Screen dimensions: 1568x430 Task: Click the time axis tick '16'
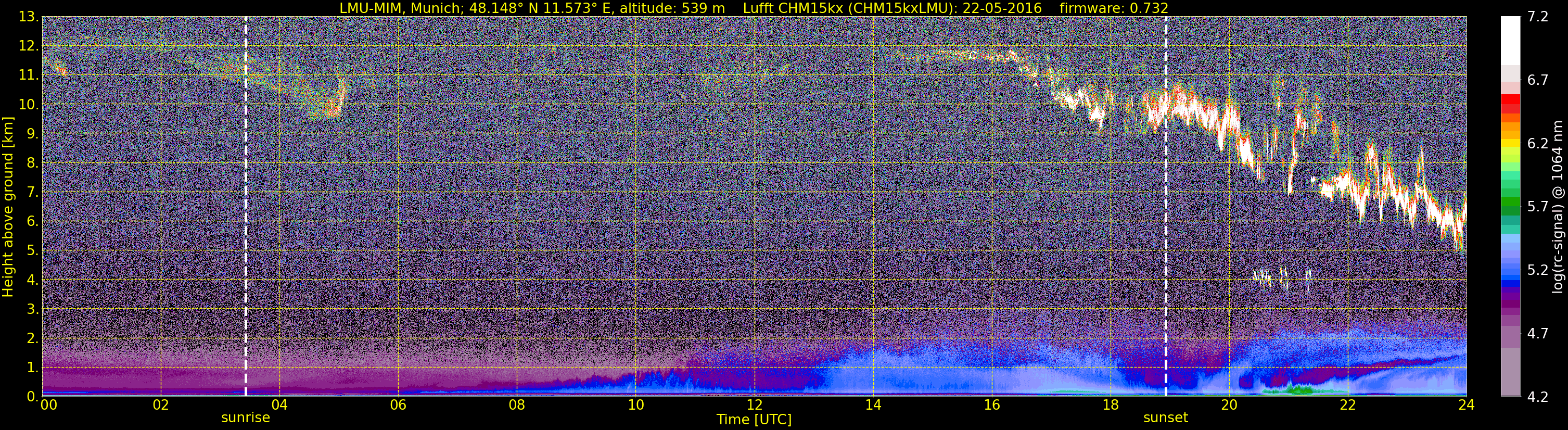point(991,406)
